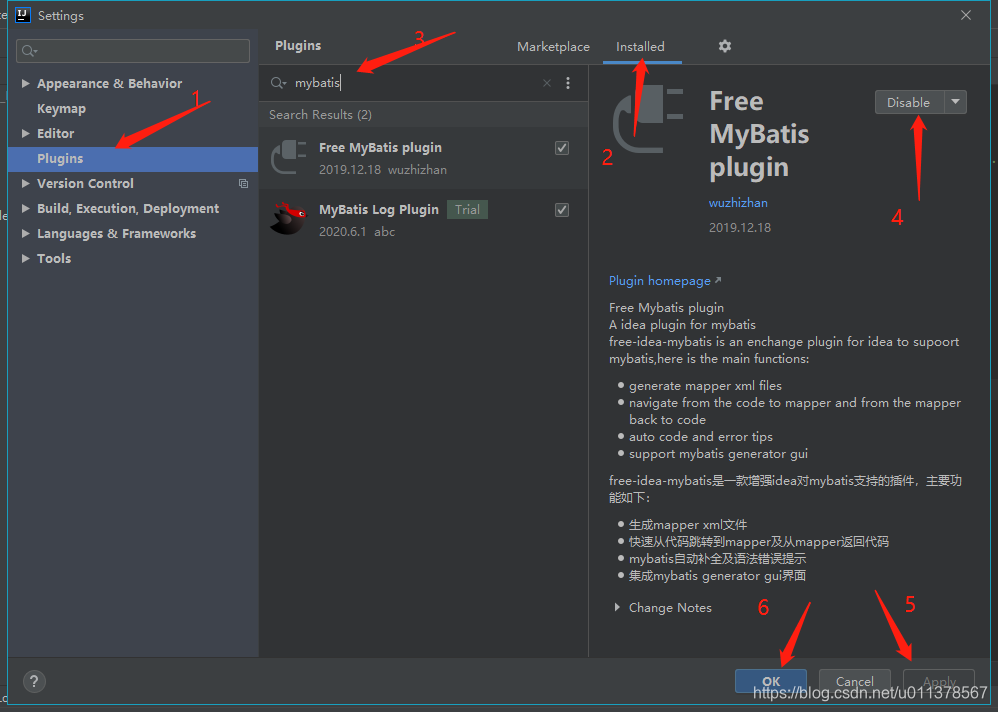Click the Version Control copy-settings icon

coord(243,183)
